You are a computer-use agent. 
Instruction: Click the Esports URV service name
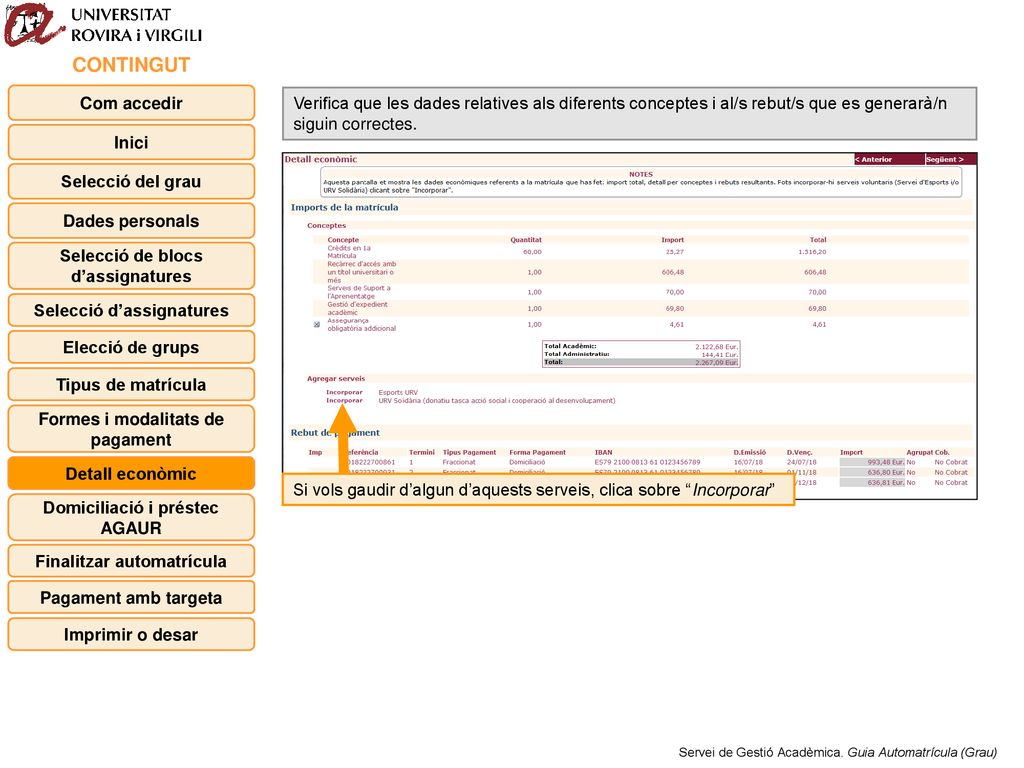pos(398,392)
